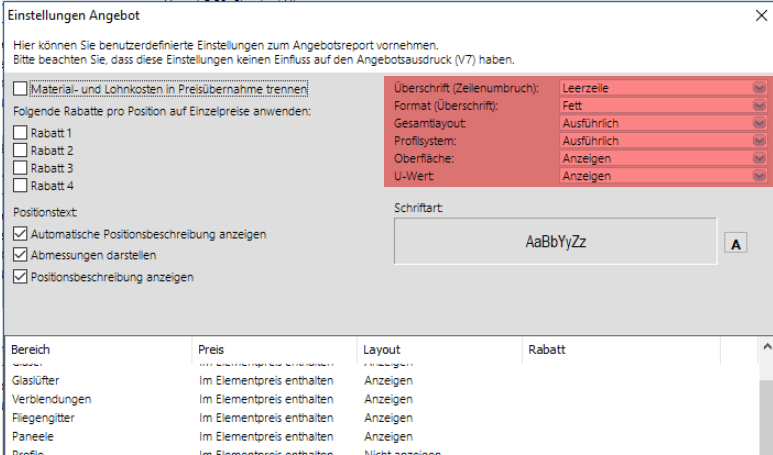Open the Gesamtlayout dropdown arrow
Image resolution: width=773 pixels, height=455 pixels.
pos(759,123)
